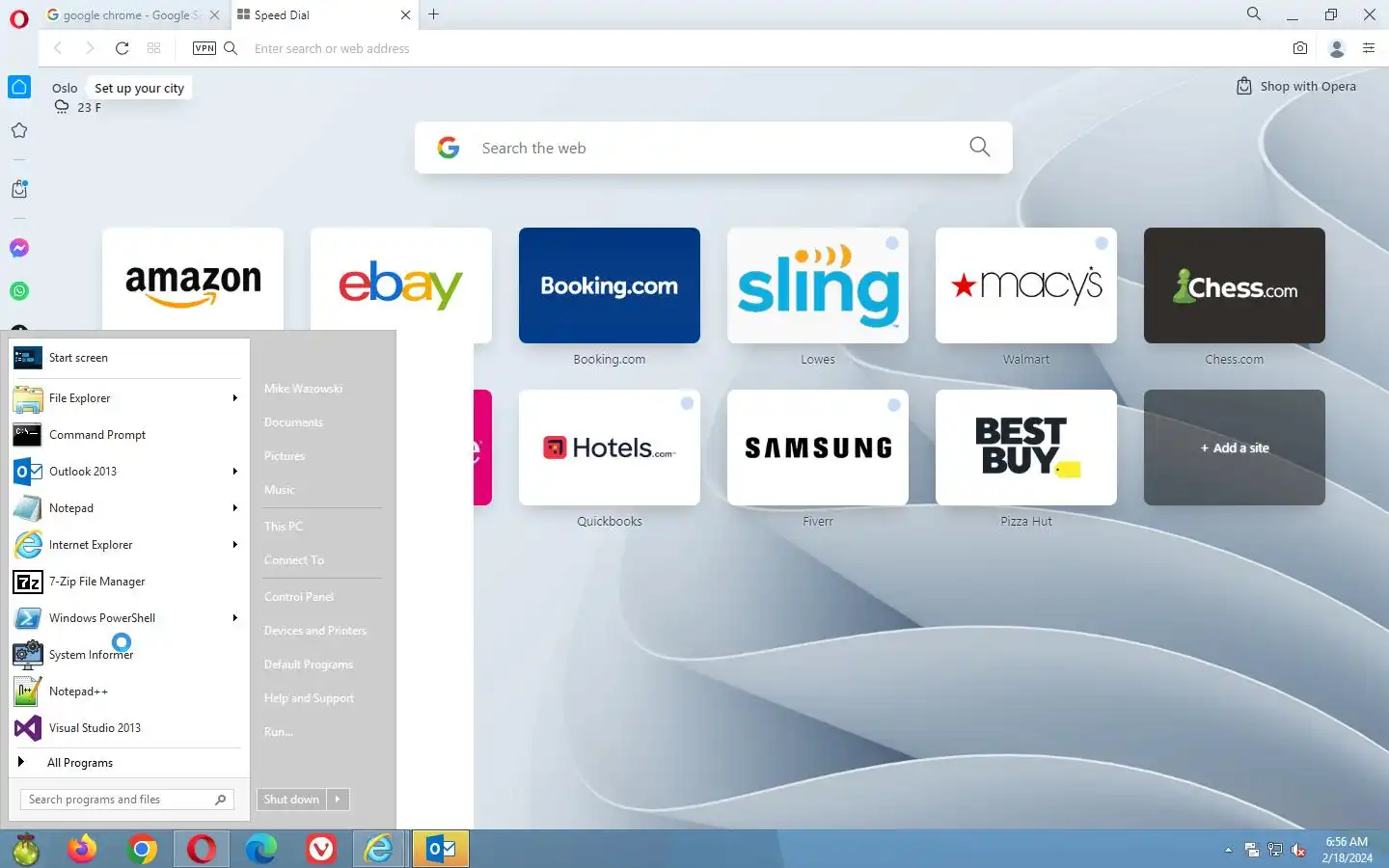Open Vivaldi browser from the taskbar
The width and height of the screenshot is (1389, 868).
[321, 849]
